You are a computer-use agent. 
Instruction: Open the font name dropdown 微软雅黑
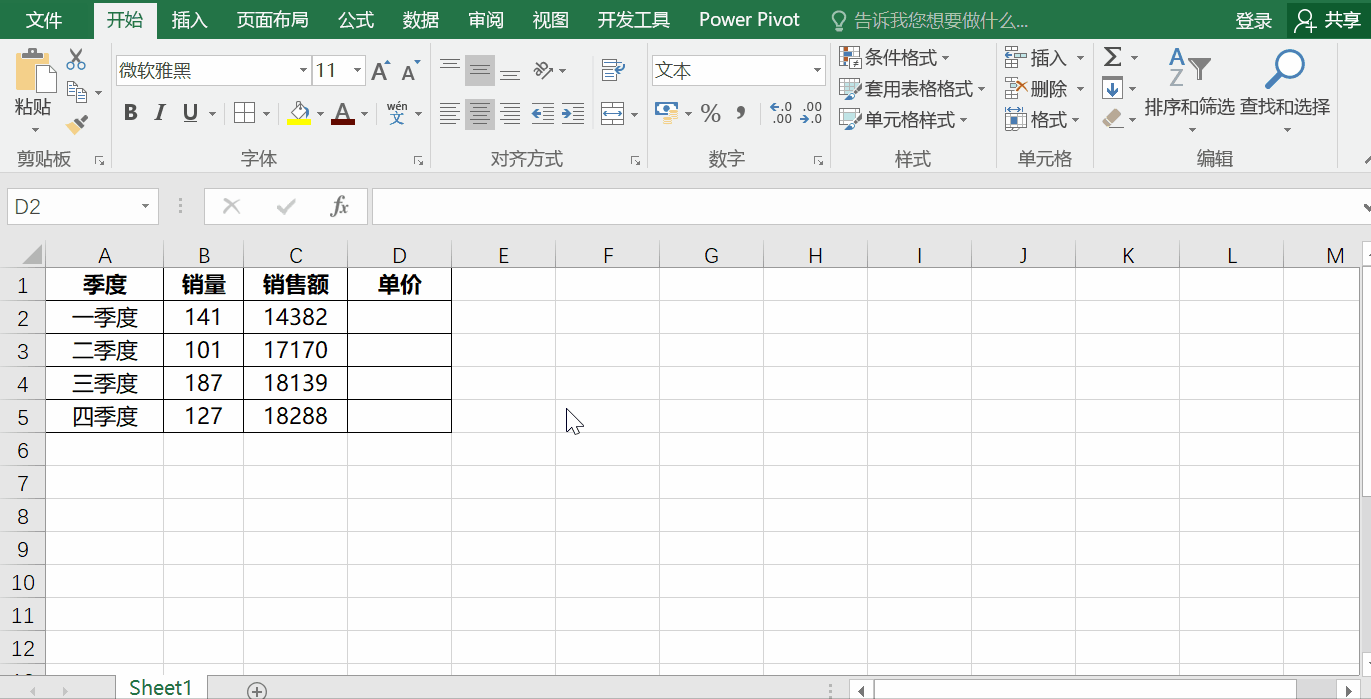click(x=303, y=71)
